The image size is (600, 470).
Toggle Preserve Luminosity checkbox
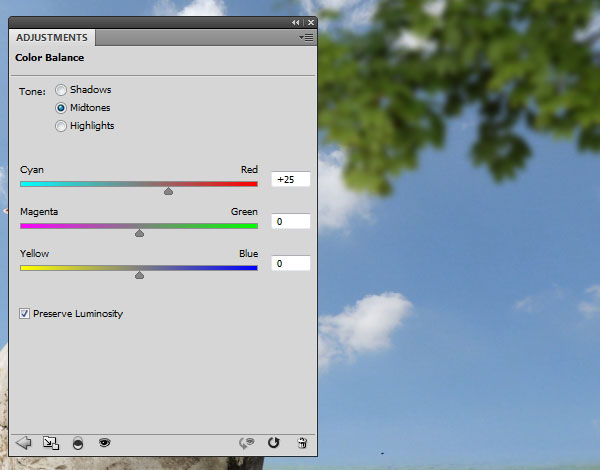[24, 314]
